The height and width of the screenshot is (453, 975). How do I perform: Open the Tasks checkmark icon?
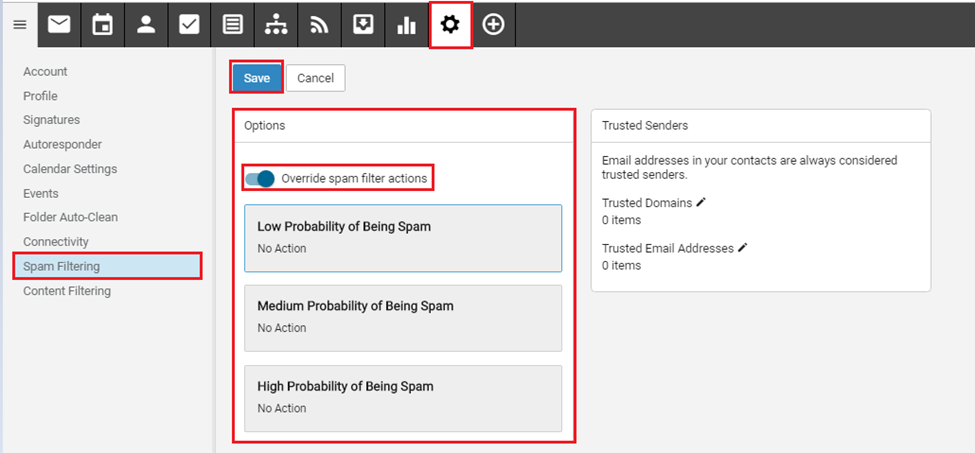click(x=189, y=25)
